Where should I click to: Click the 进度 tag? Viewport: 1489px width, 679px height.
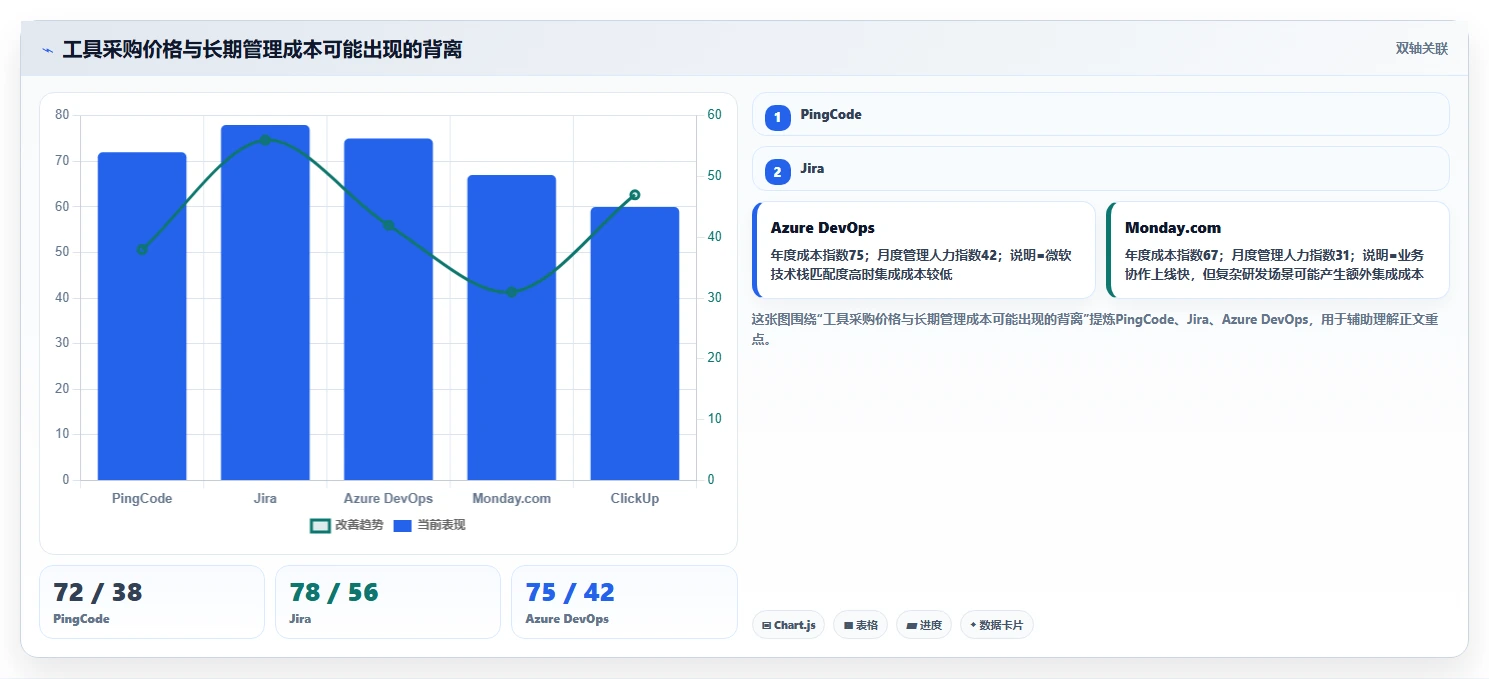tap(924, 625)
